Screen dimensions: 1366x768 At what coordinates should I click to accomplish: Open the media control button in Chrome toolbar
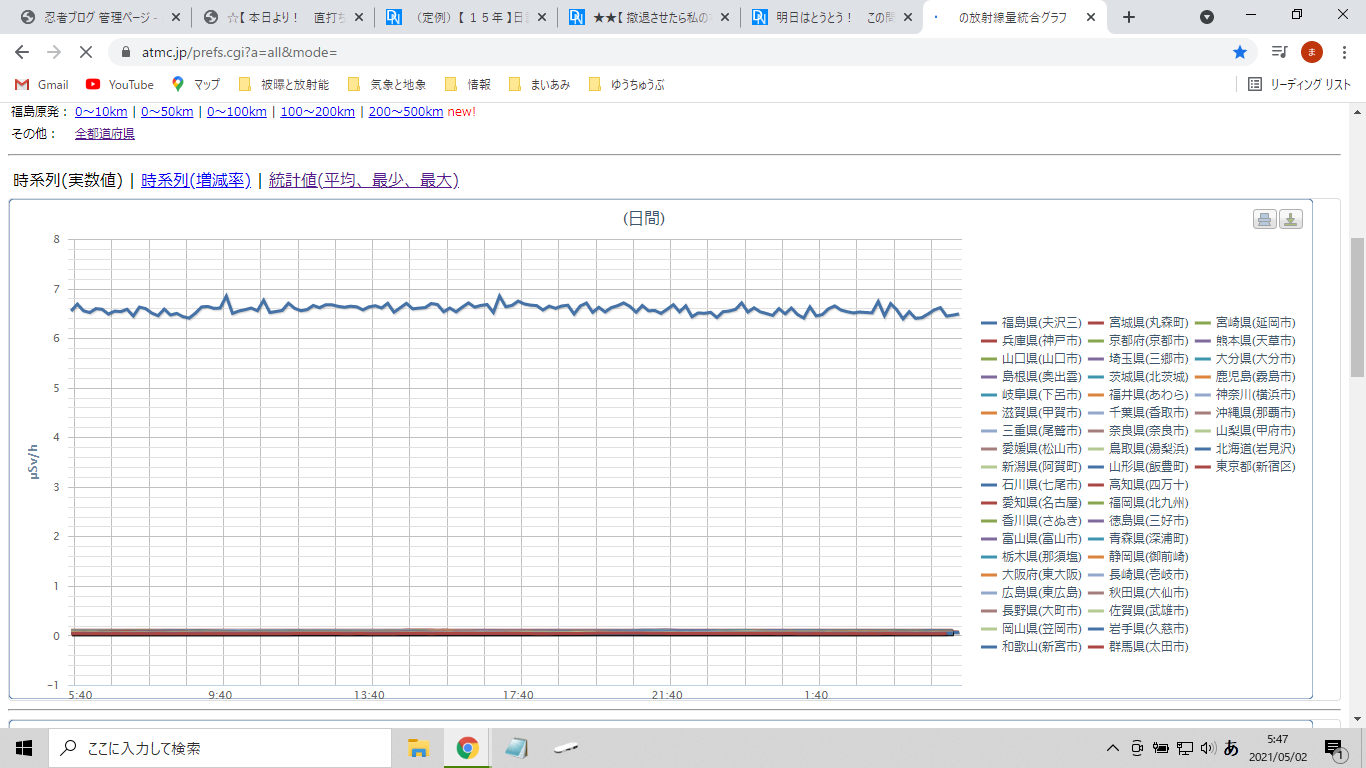pos(1280,52)
